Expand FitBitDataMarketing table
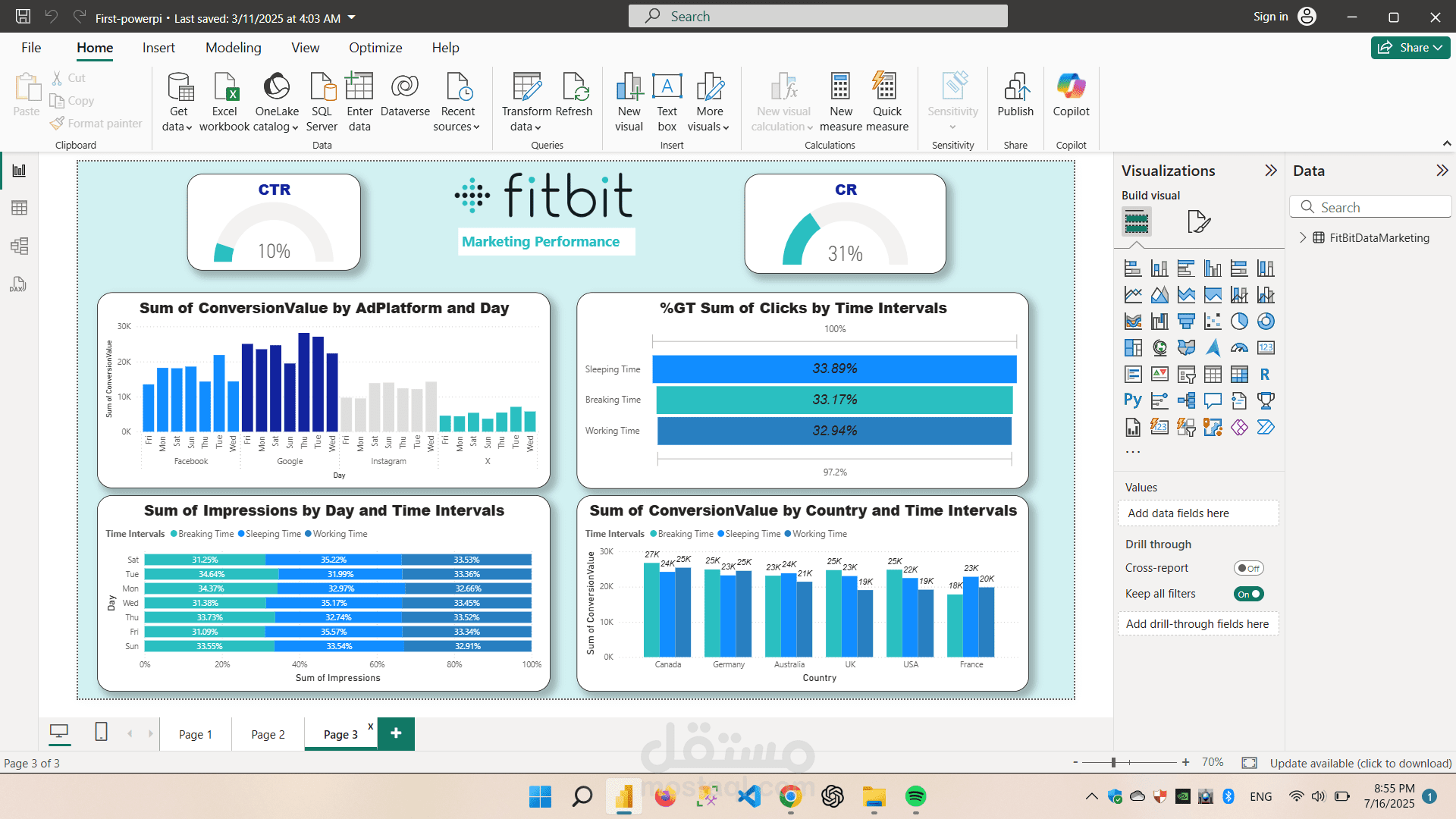This screenshot has height=819, width=1456. click(x=1303, y=237)
